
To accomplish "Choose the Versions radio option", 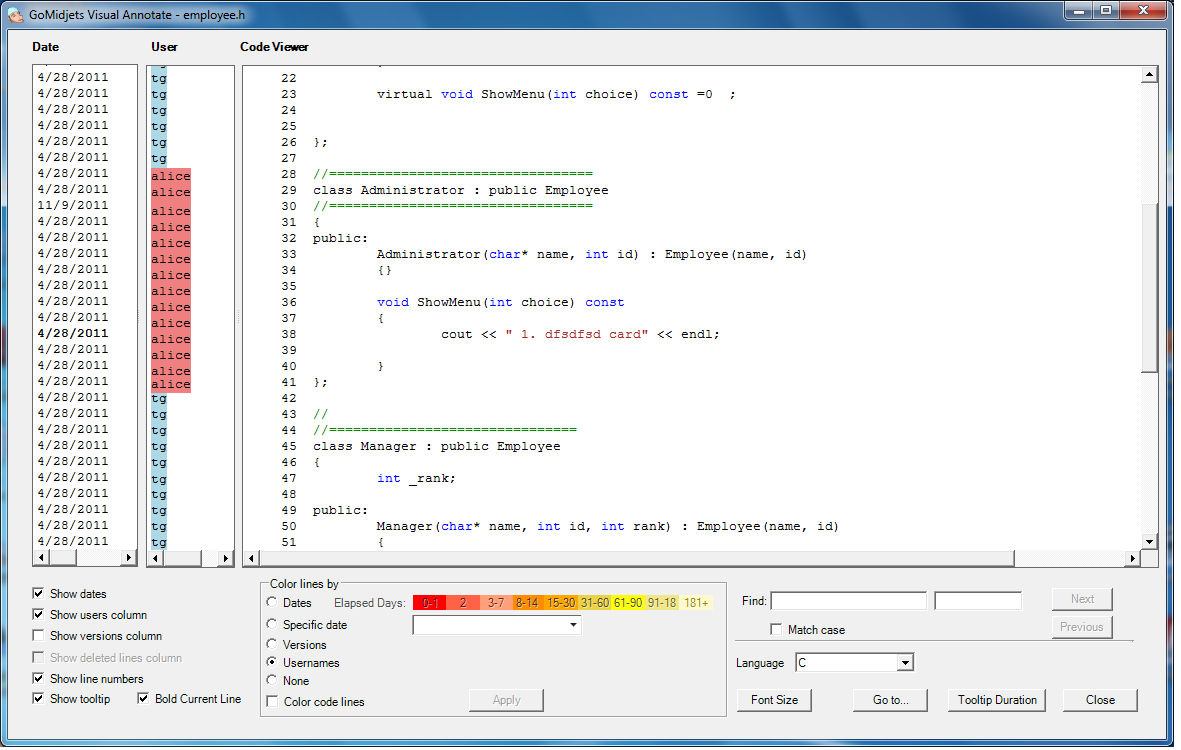I will pos(273,645).
